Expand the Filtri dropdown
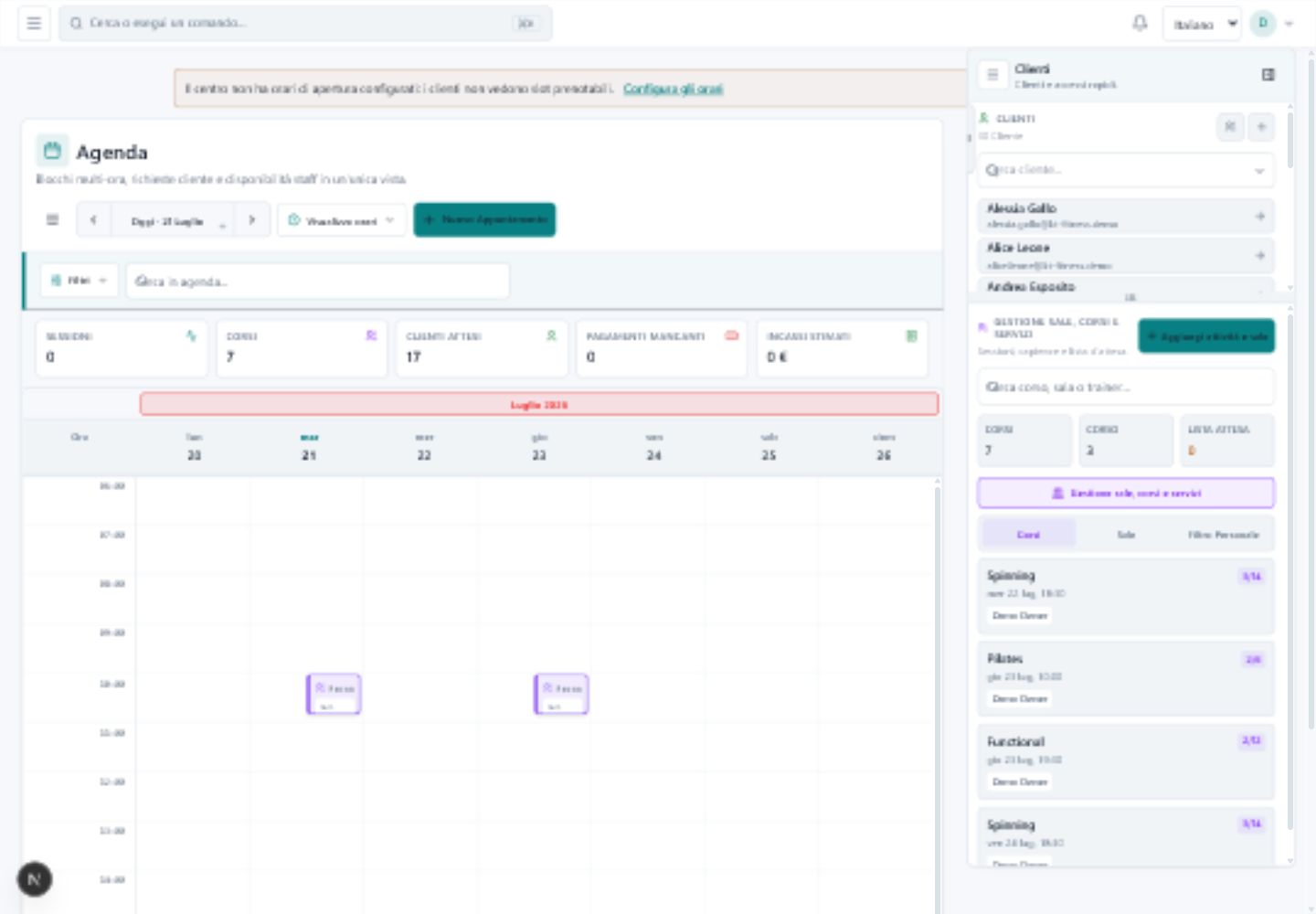This screenshot has height=914, width=1316. [80, 281]
